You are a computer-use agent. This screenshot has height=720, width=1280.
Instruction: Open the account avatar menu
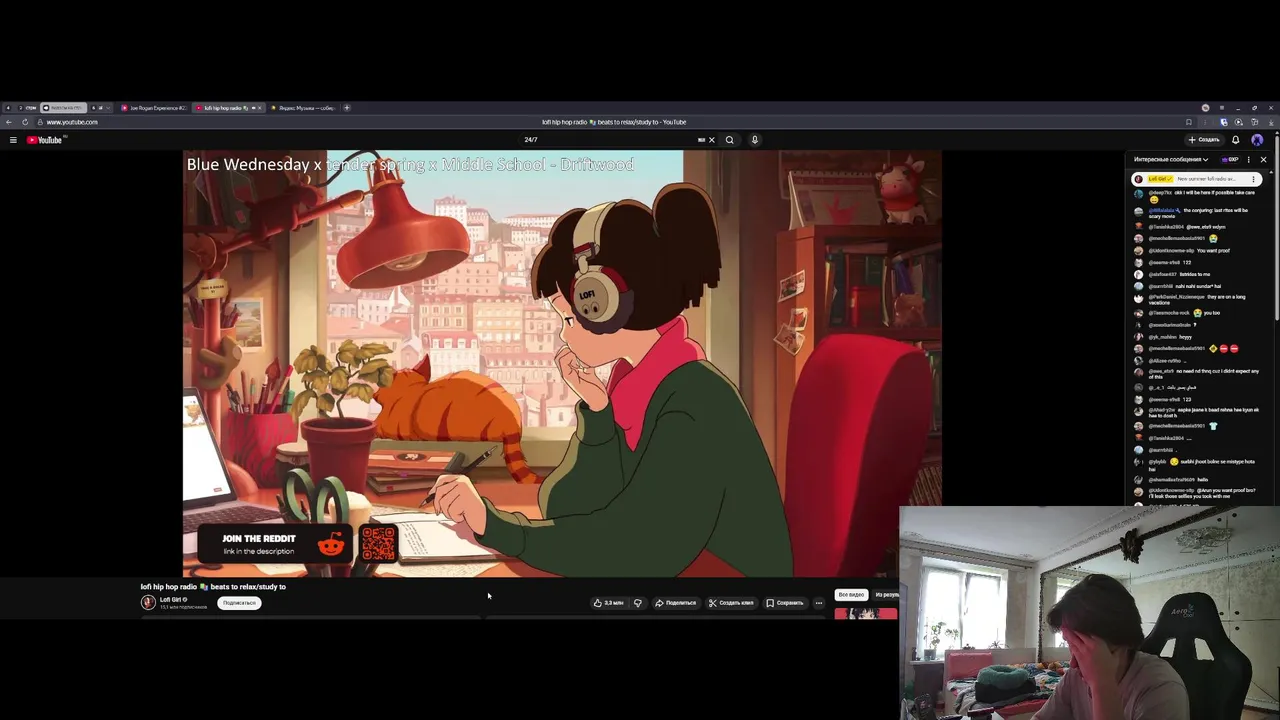pos(1257,140)
